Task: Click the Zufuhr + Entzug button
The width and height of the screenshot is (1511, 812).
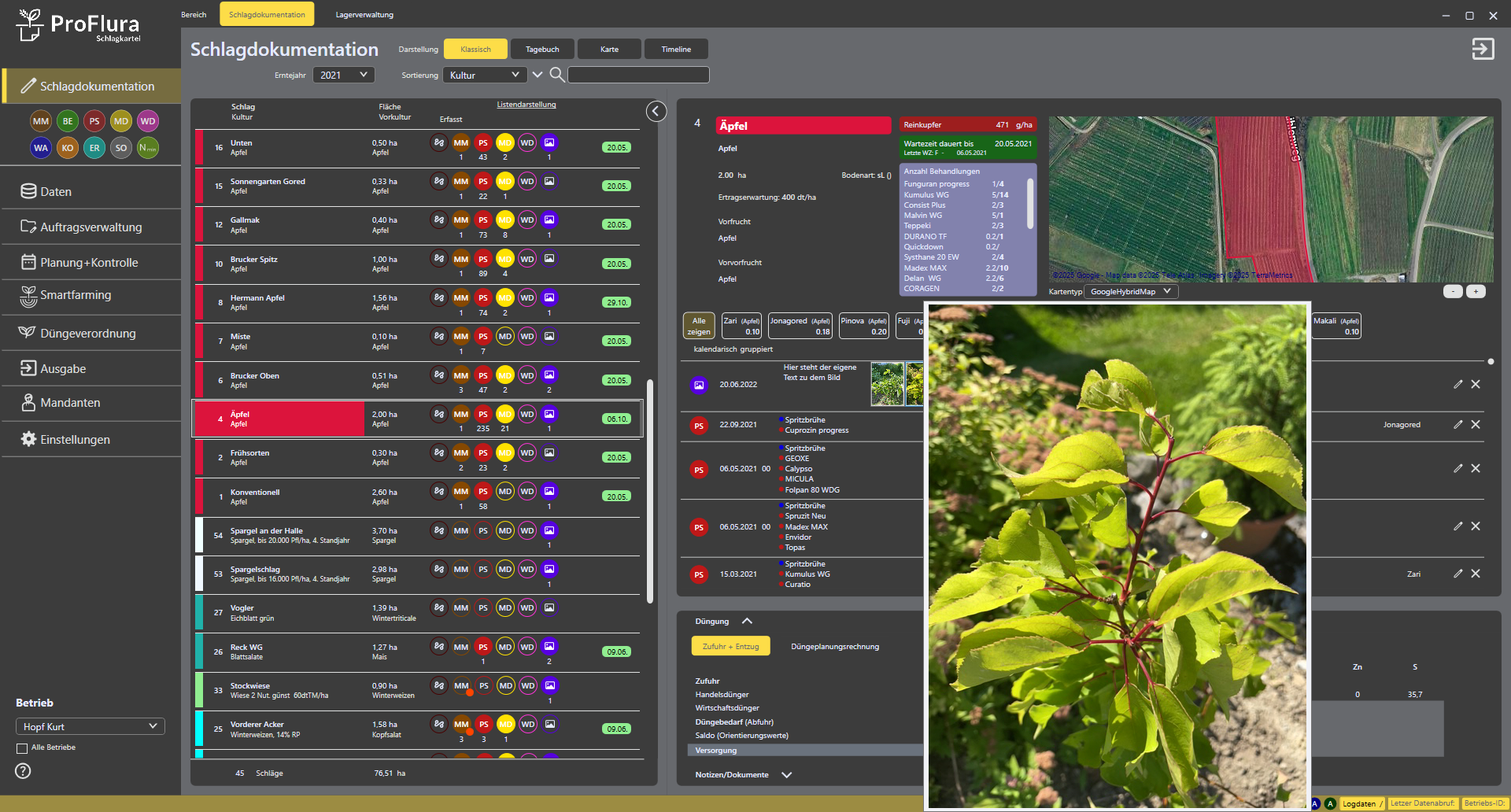Action: pyautogui.click(x=730, y=647)
